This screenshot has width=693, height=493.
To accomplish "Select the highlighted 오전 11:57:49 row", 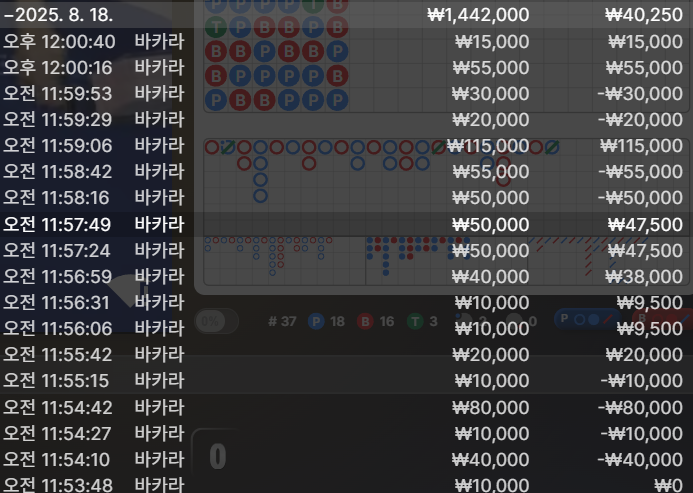I will tap(346, 225).
